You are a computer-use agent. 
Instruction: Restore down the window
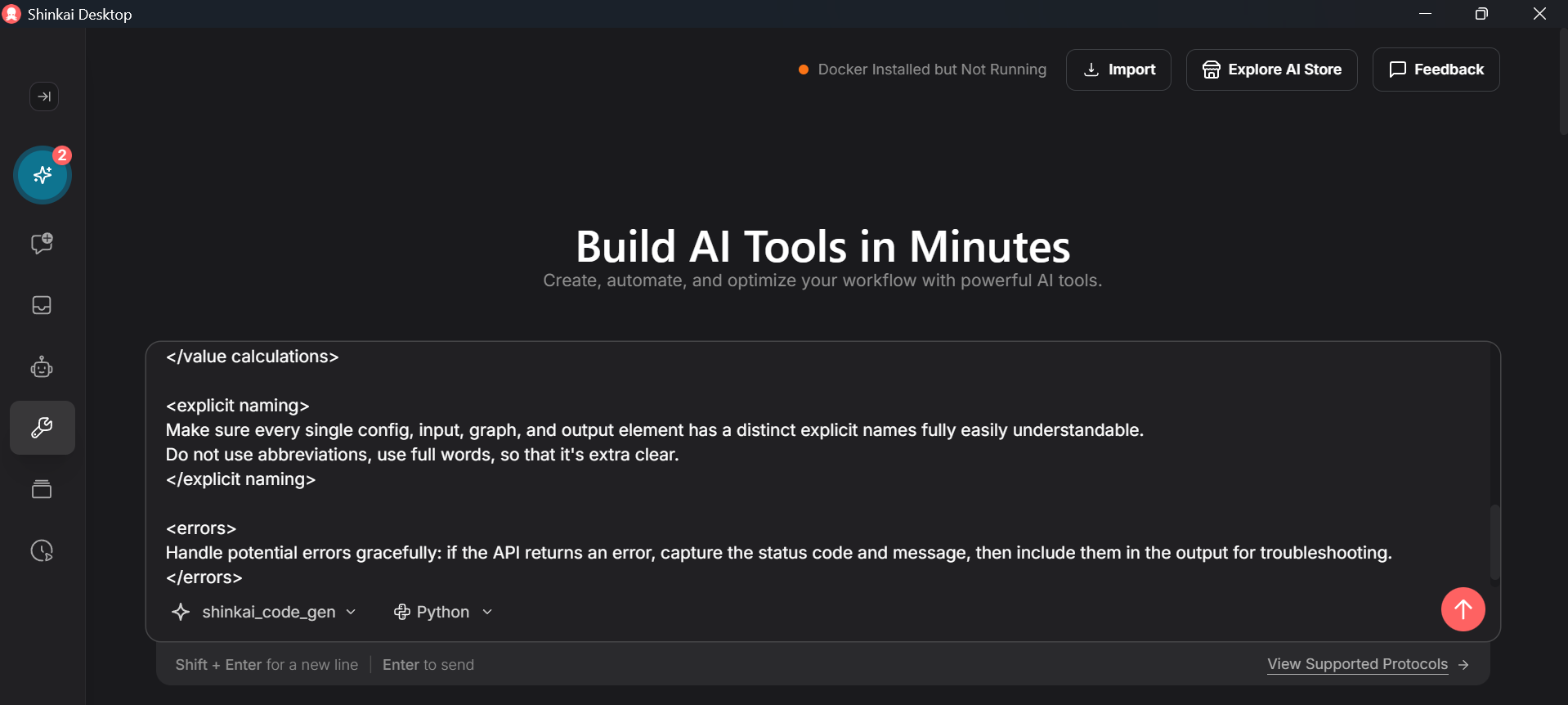[x=1481, y=14]
